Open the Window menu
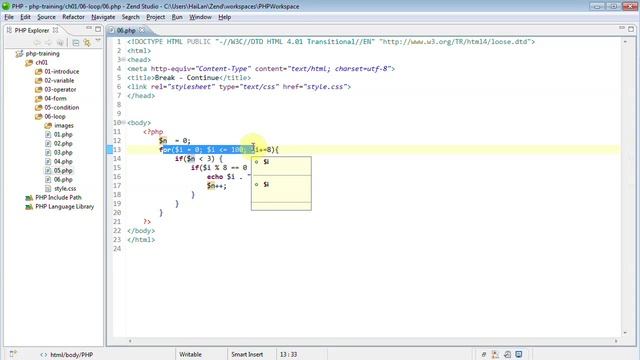This screenshot has width=640, height=360. coord(200,17)
